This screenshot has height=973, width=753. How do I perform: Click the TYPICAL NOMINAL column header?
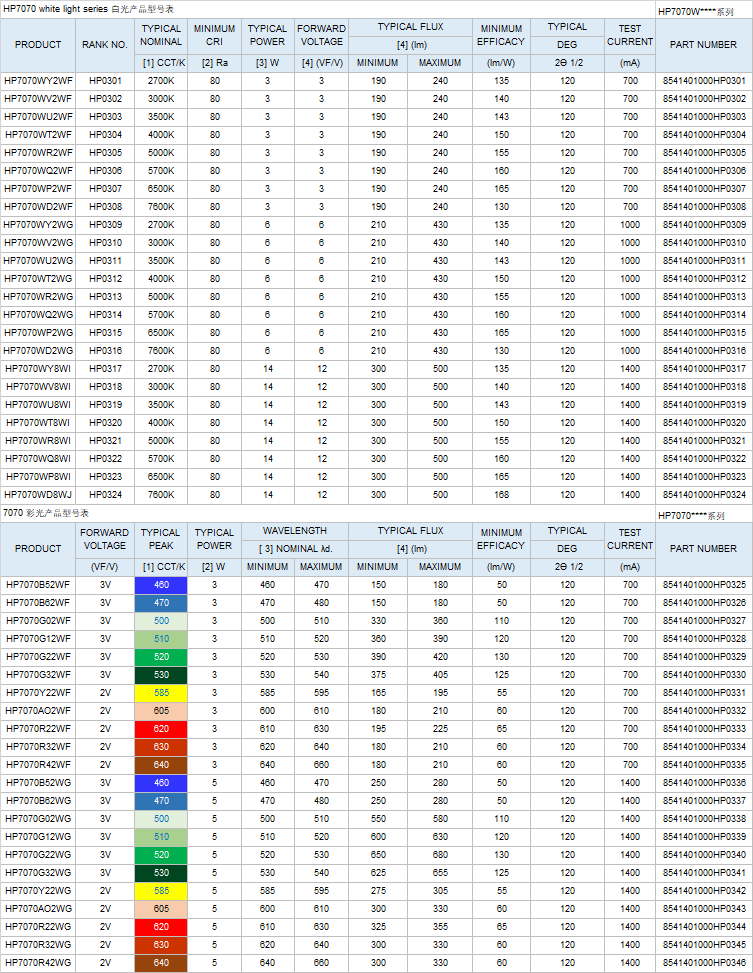161,36
